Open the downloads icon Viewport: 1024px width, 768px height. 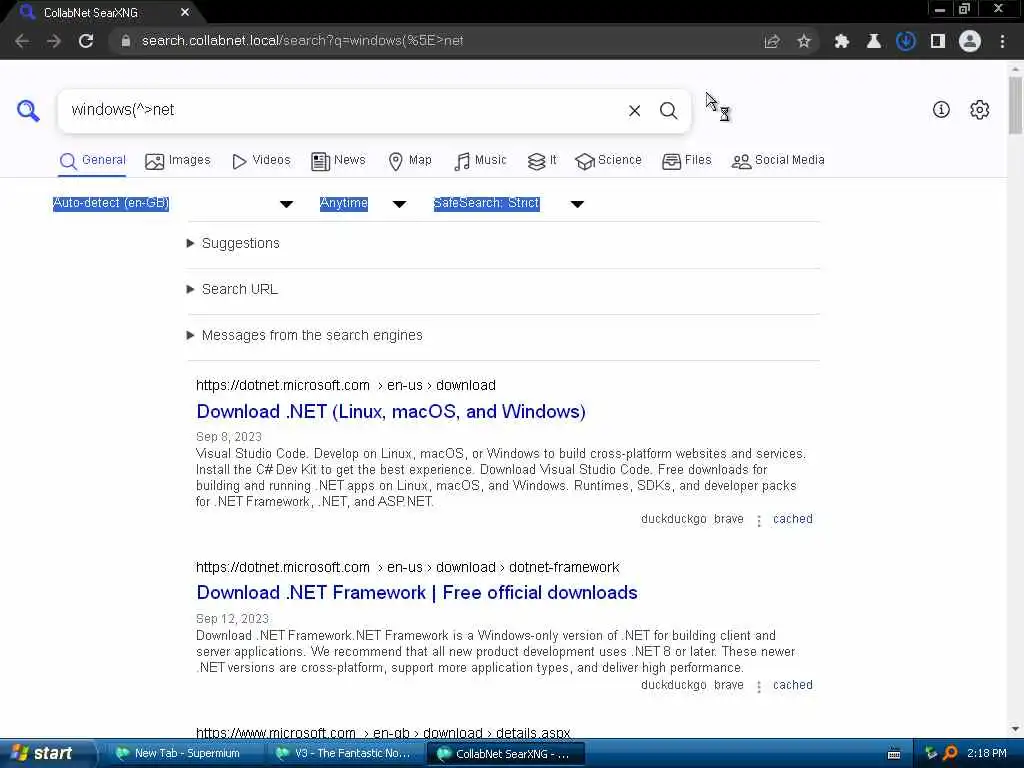click(x=905, y=41)
